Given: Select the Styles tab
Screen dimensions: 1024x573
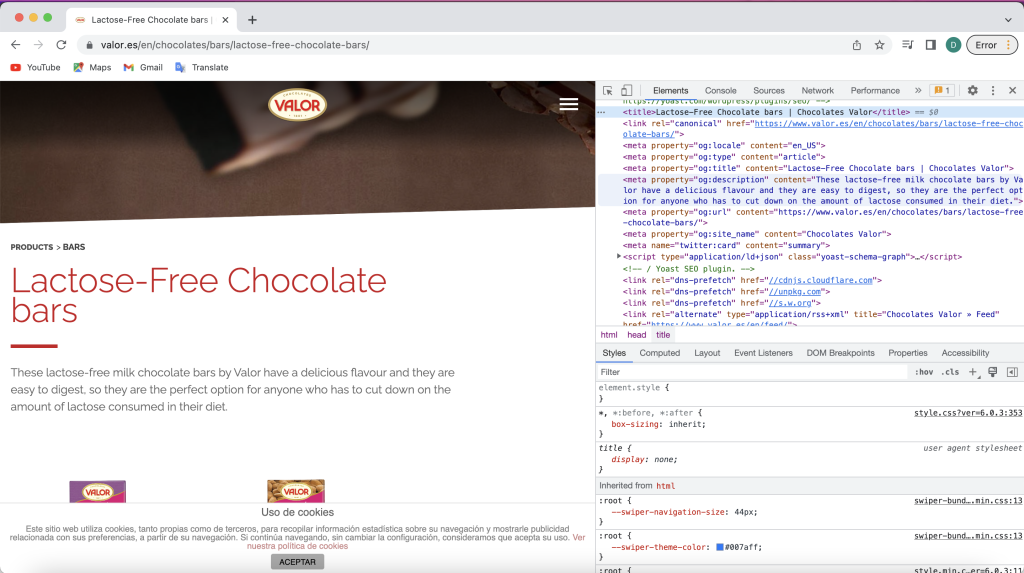Looking at the screenshot, I should [614, 353].
